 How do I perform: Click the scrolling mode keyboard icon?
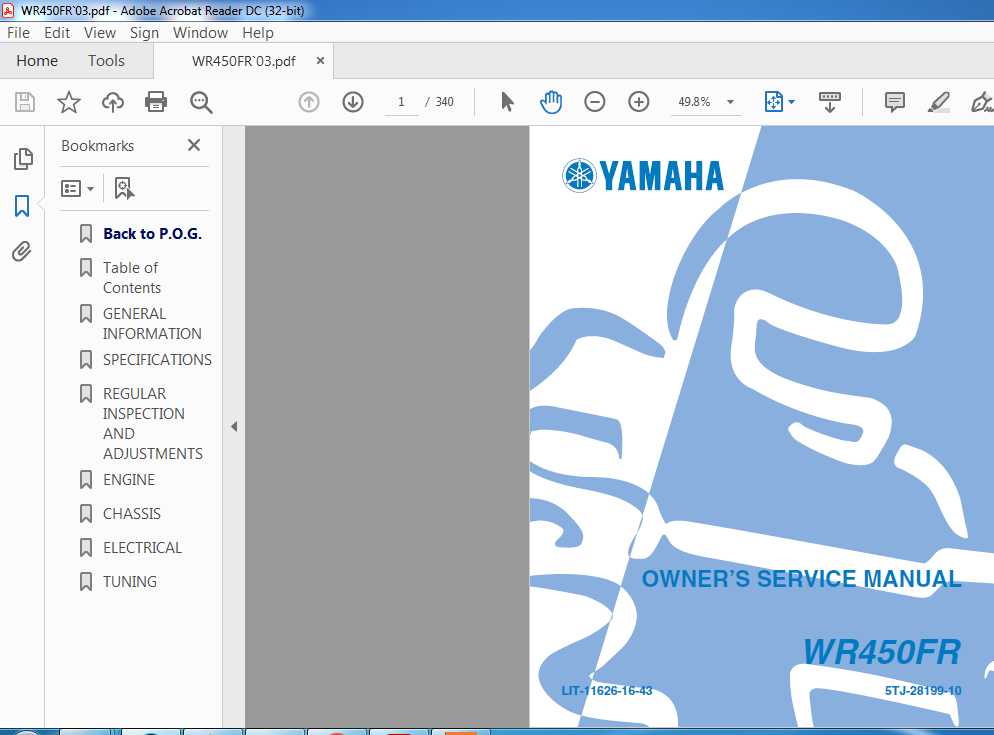click(x=830, y=102)
